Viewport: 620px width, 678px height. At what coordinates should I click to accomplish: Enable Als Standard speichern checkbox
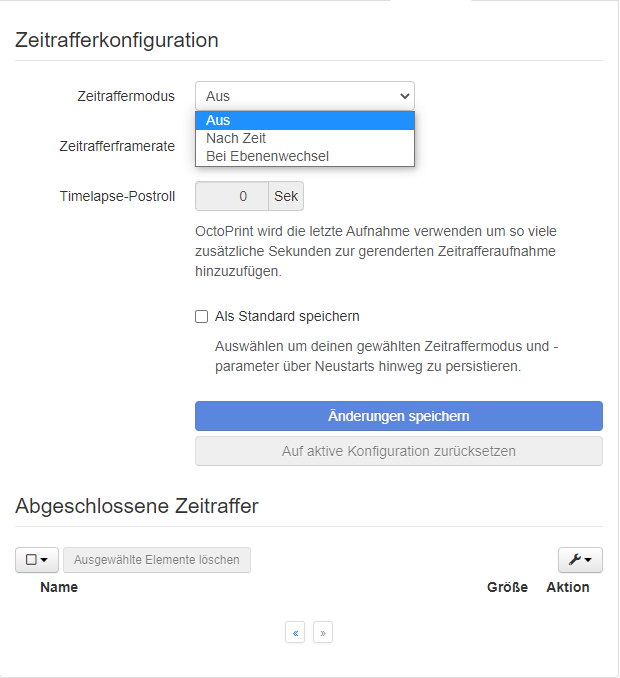(201, 317)
